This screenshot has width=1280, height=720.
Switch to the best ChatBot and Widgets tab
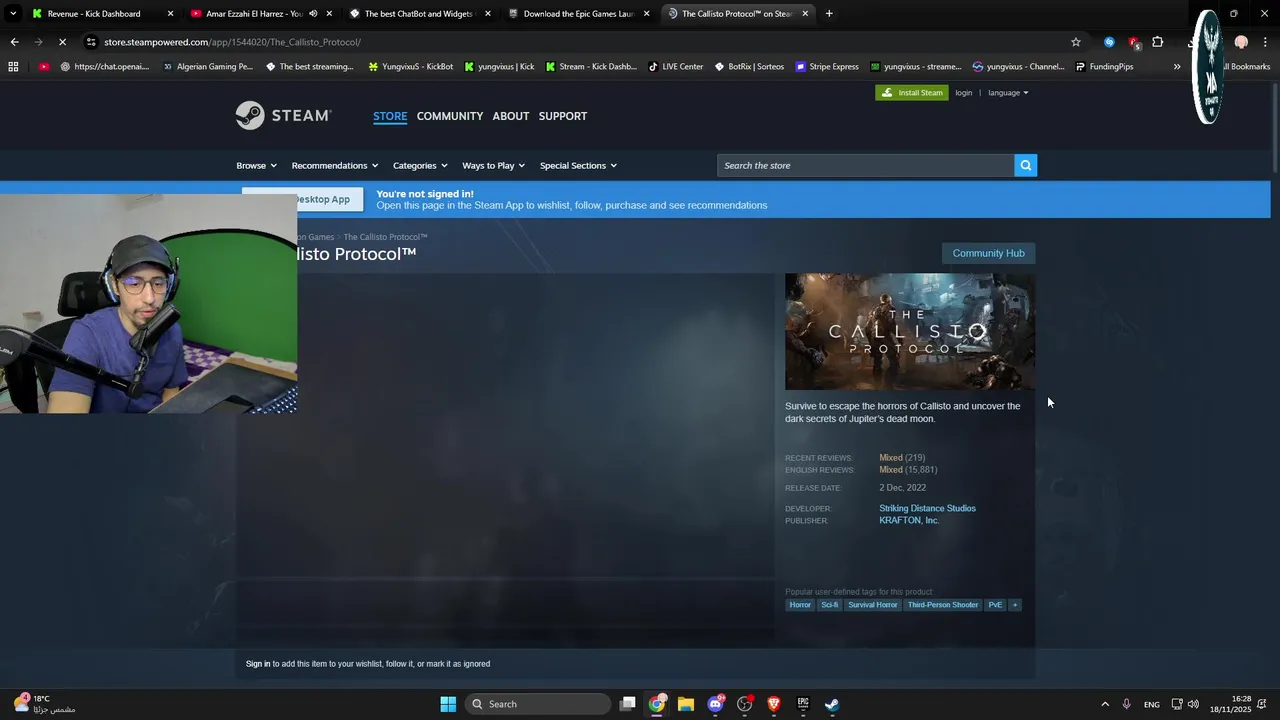[x=418, y=14]
